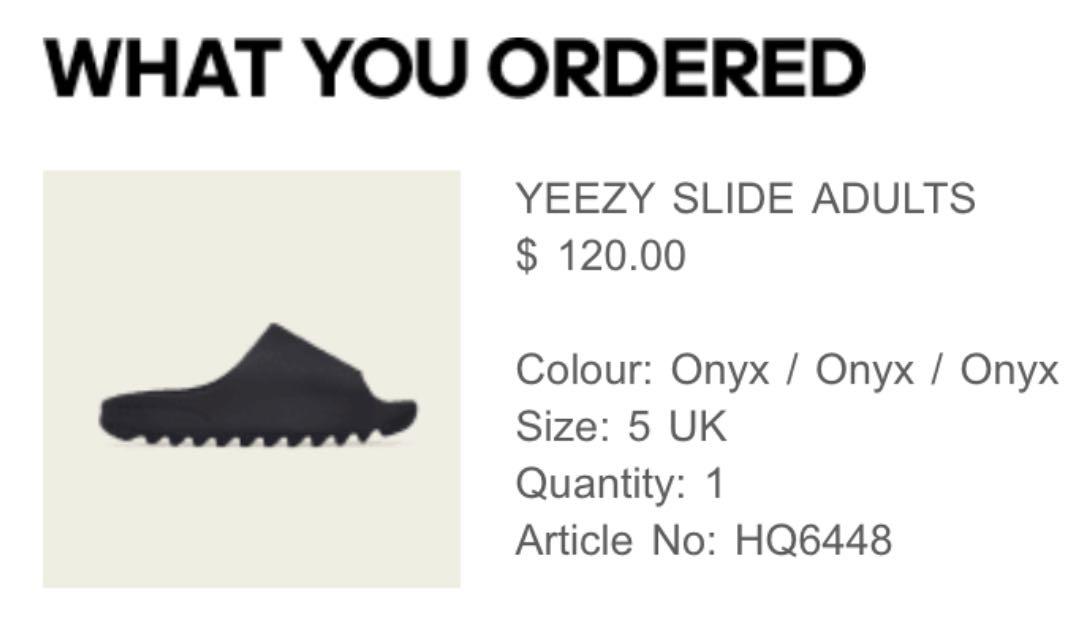Click the word ADULTS in product name
The image size is (1065, 642).
(x=894, y=198)
